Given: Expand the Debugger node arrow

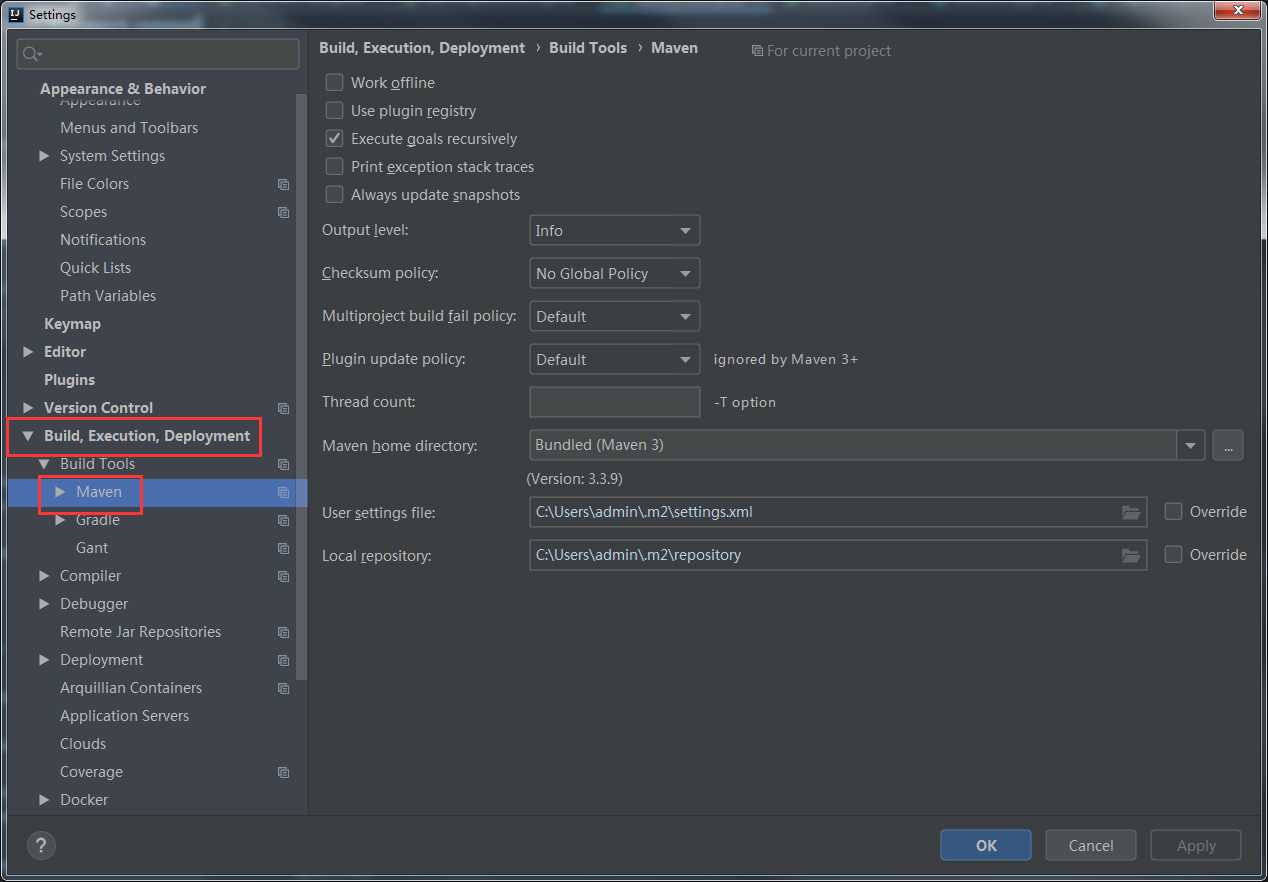Looking at the screenshot, I should click(44, 604).
